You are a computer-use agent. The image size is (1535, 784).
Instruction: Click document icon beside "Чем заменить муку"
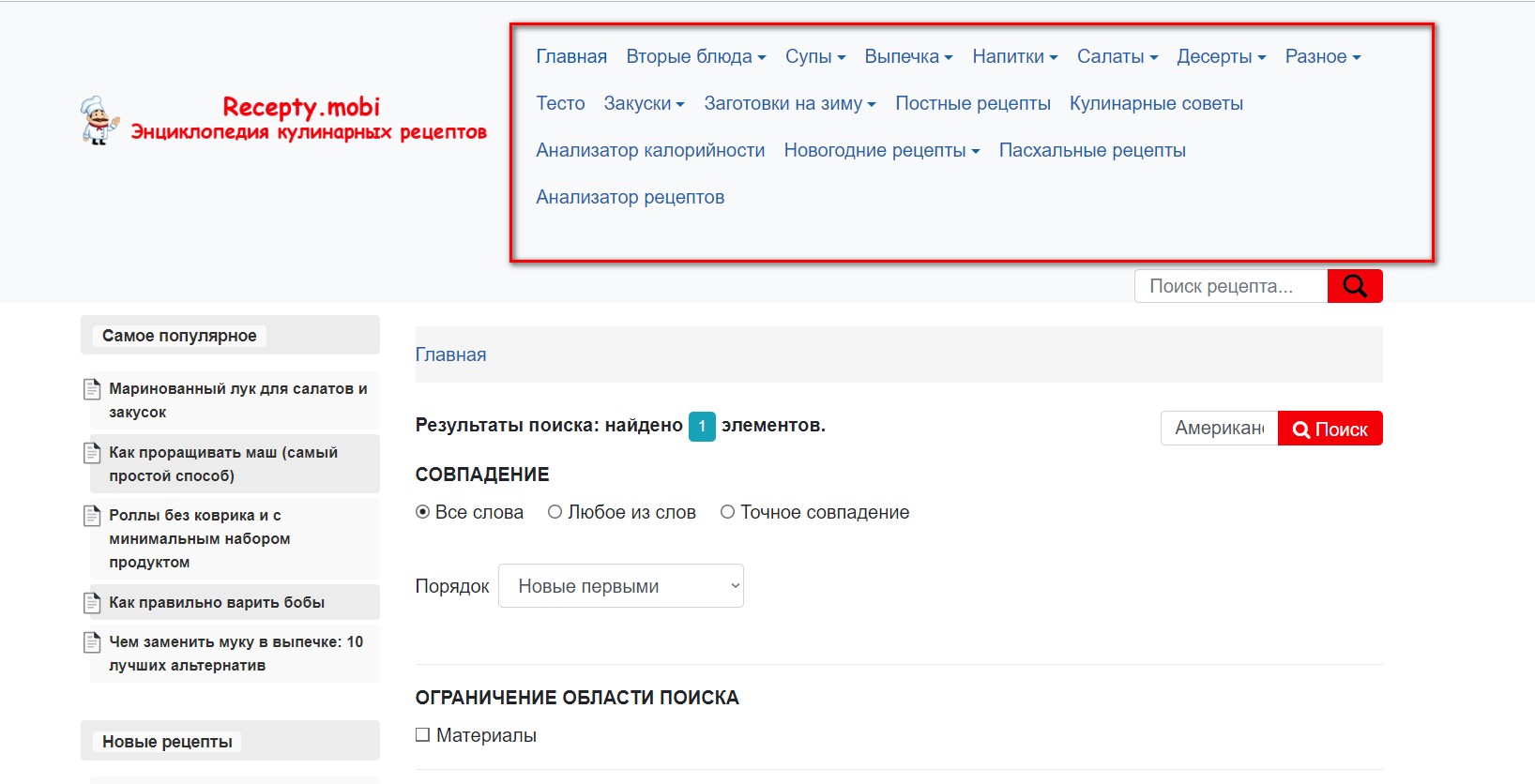coord(92,642)
